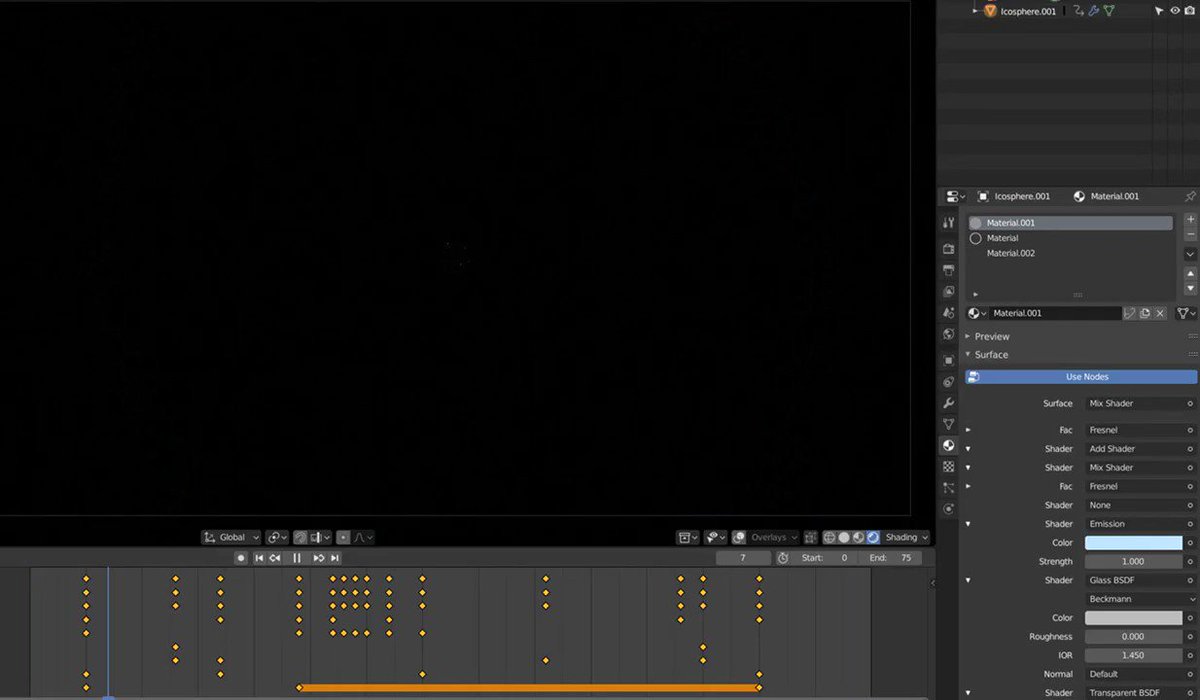Open the material link mode dropdown
The height and width of the screenshot is (700, 1200).
1187,313
